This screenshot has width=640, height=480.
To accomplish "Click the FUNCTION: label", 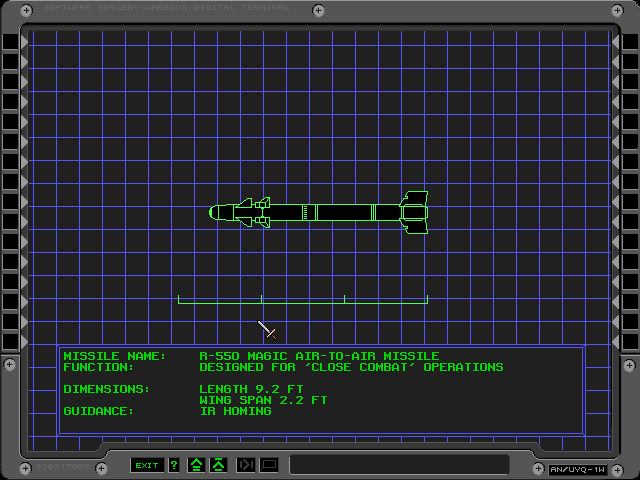I will pyautogui.click(x=98, y=367).
